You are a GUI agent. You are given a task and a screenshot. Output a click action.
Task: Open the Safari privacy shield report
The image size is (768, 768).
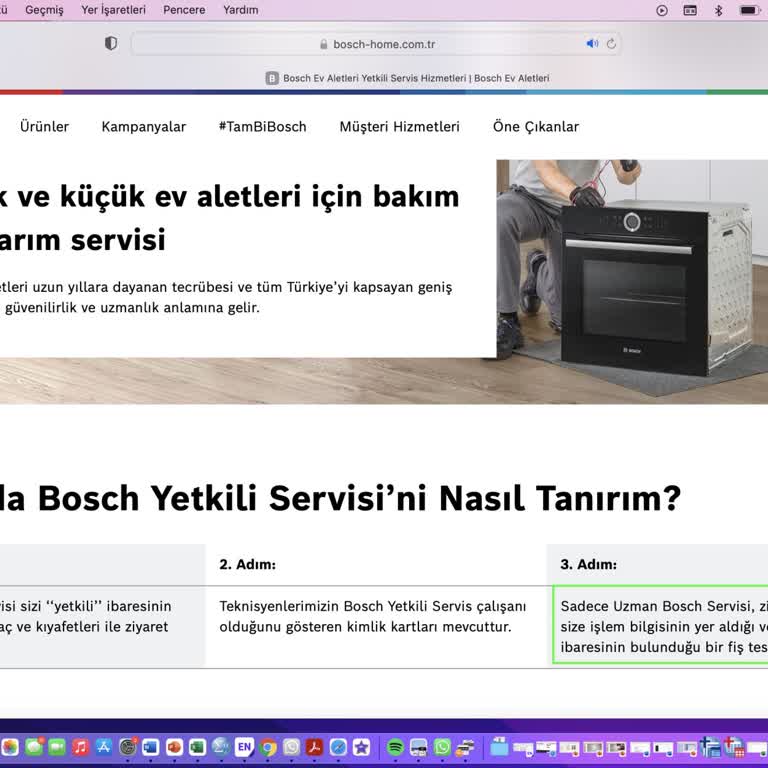tap(111, 43)
